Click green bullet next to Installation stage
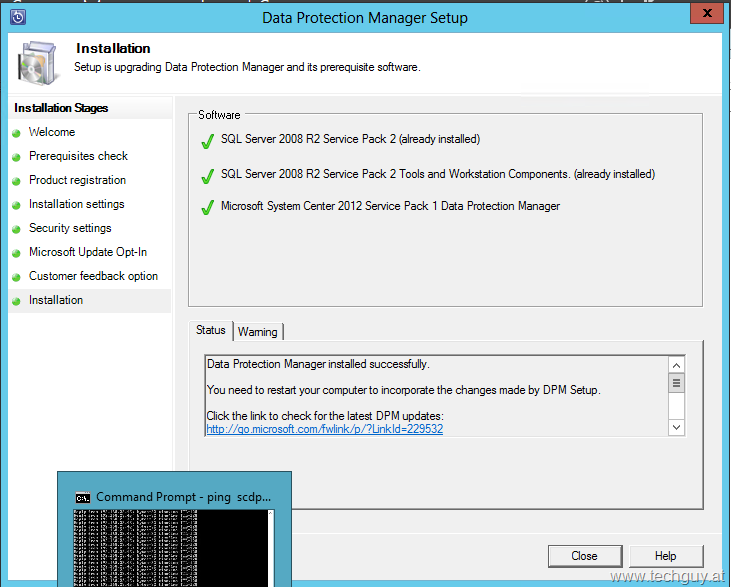The width and height of the screenshot is (731, 587). (x=16, y=301)
